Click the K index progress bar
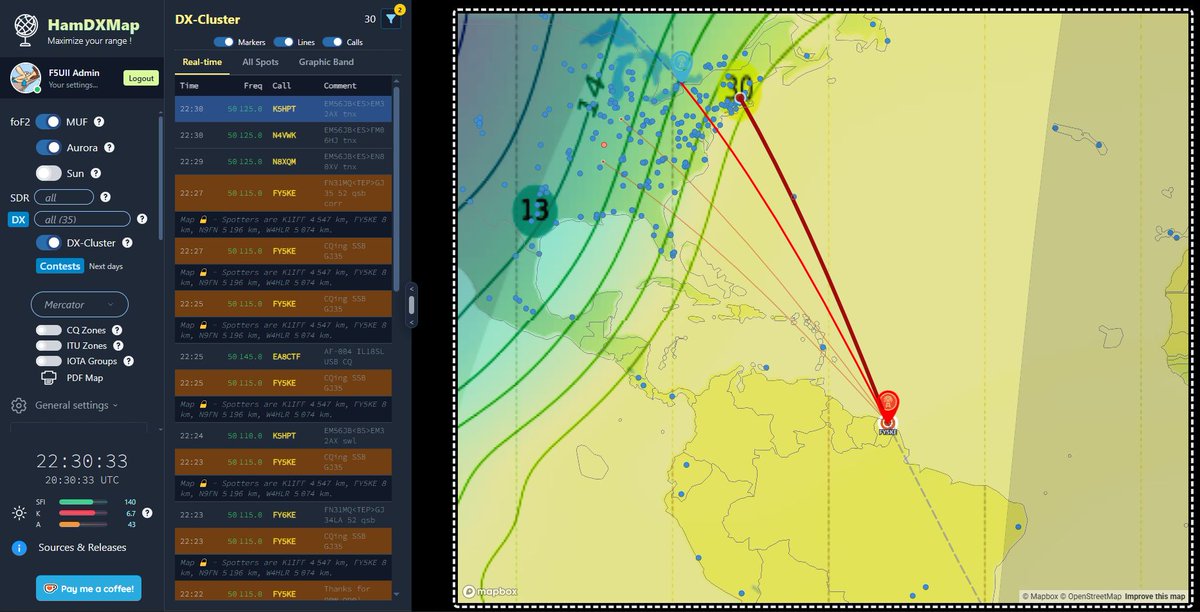 pyautogui.click(x=83, y=513)
